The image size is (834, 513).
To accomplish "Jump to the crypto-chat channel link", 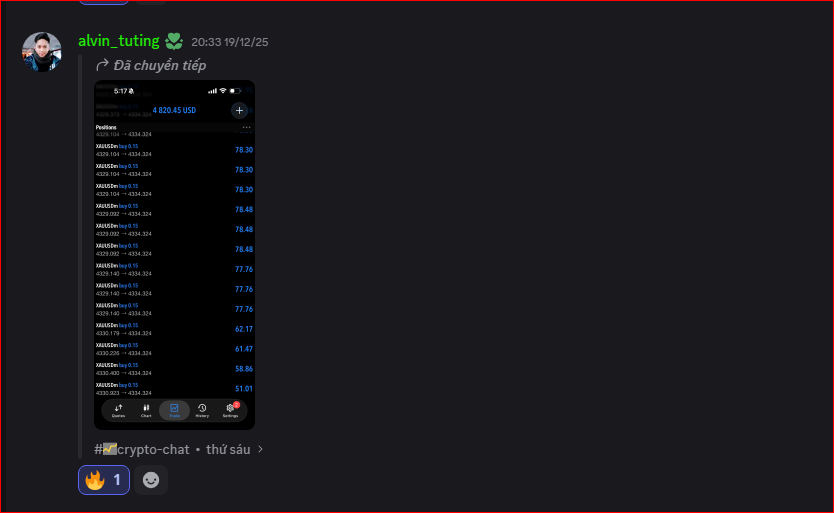I will point(141,449).
